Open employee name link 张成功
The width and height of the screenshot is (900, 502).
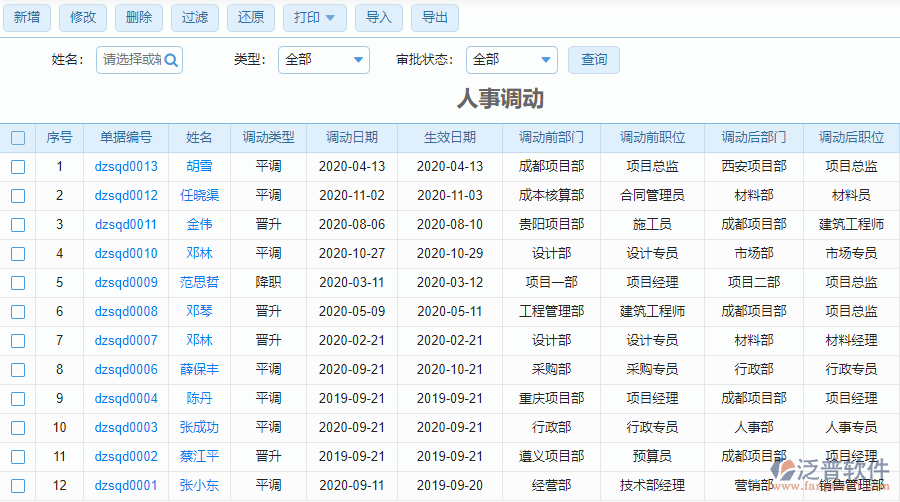tap(199, 428)
